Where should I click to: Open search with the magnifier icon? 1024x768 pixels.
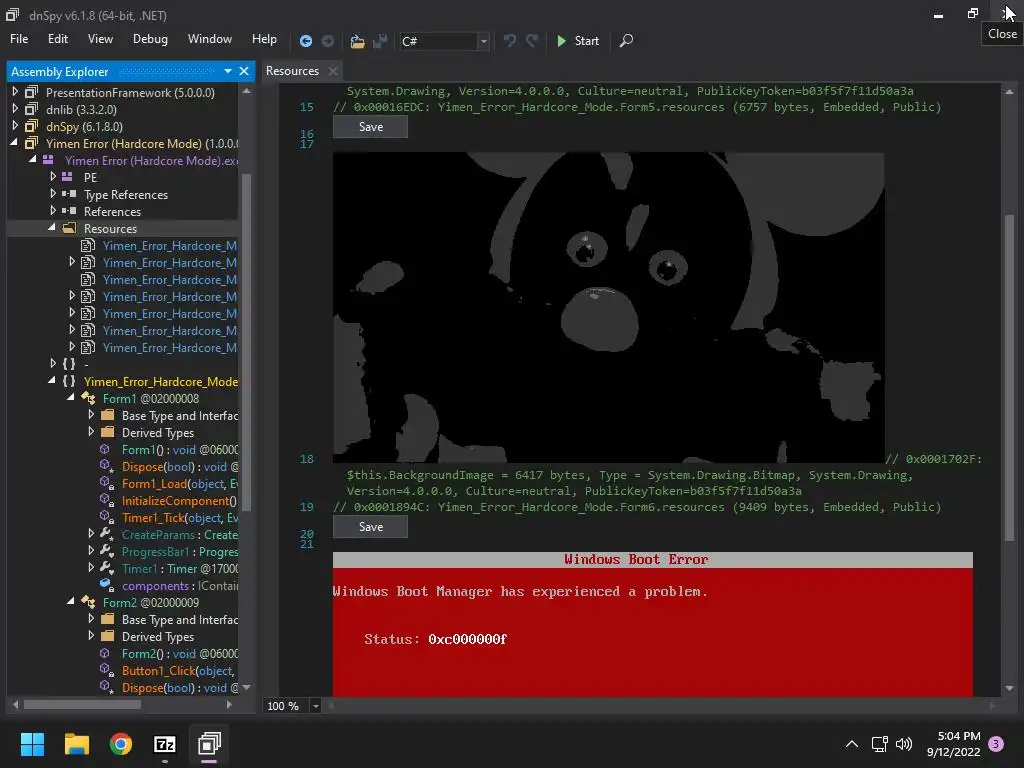(x=626, y=41)
